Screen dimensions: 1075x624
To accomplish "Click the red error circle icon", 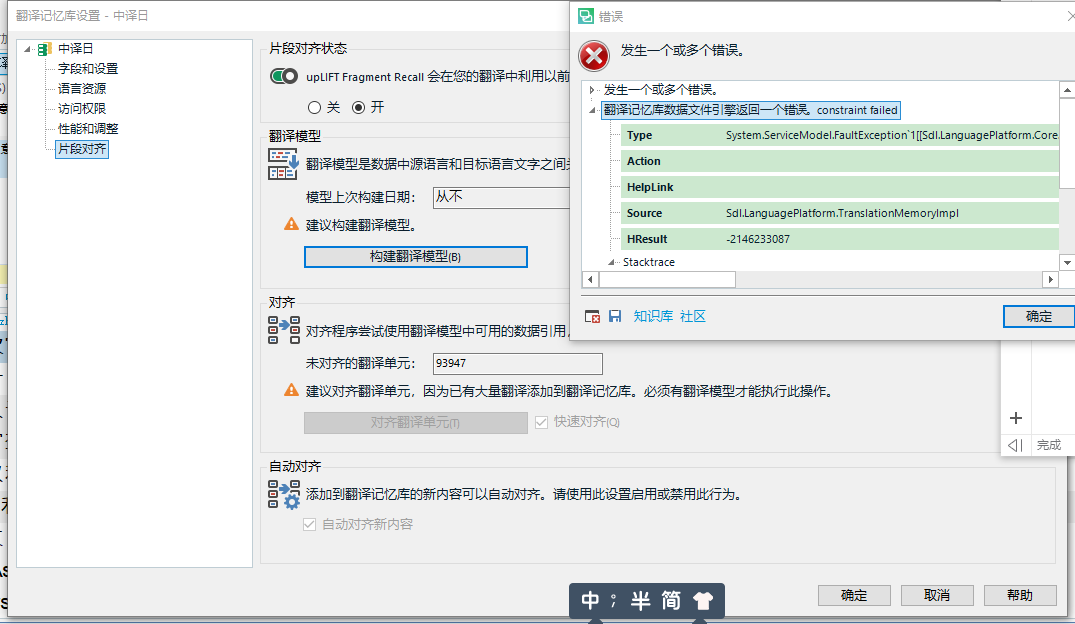I will point(593,56).
